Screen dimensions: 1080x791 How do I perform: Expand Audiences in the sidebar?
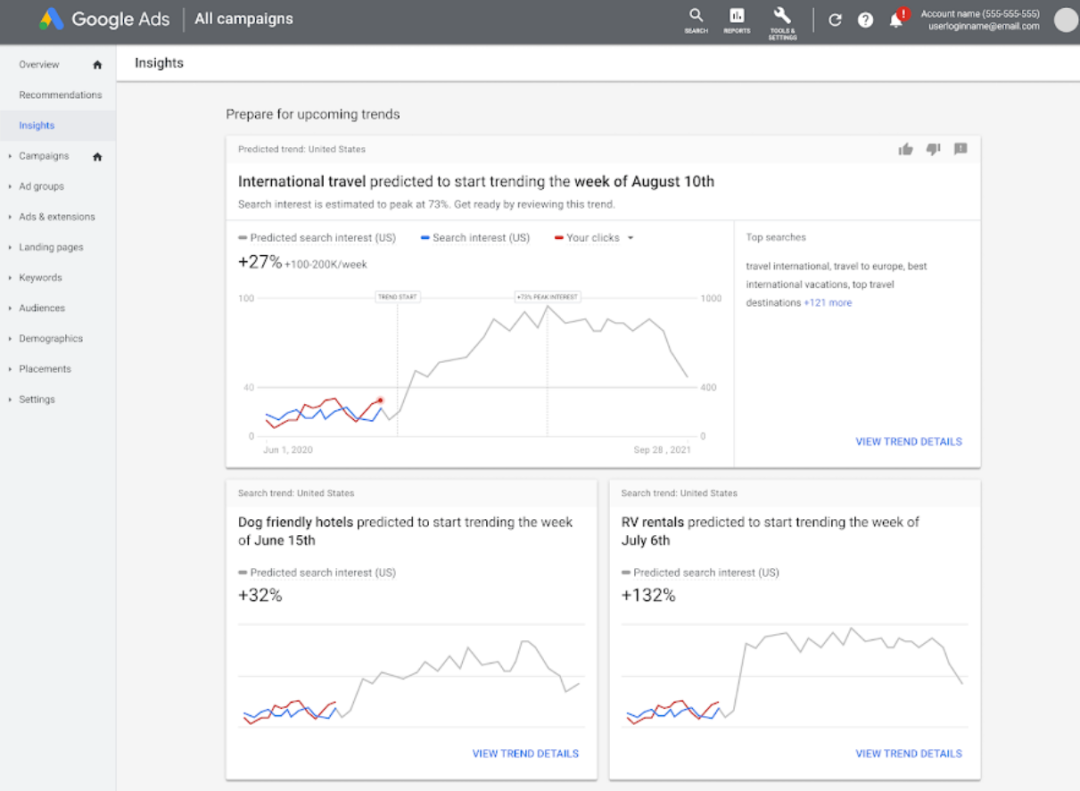[10, 308]
